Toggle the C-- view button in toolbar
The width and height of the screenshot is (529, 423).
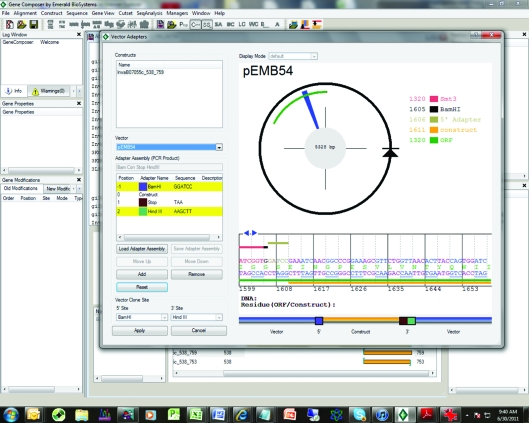click(x=195, y=25)
